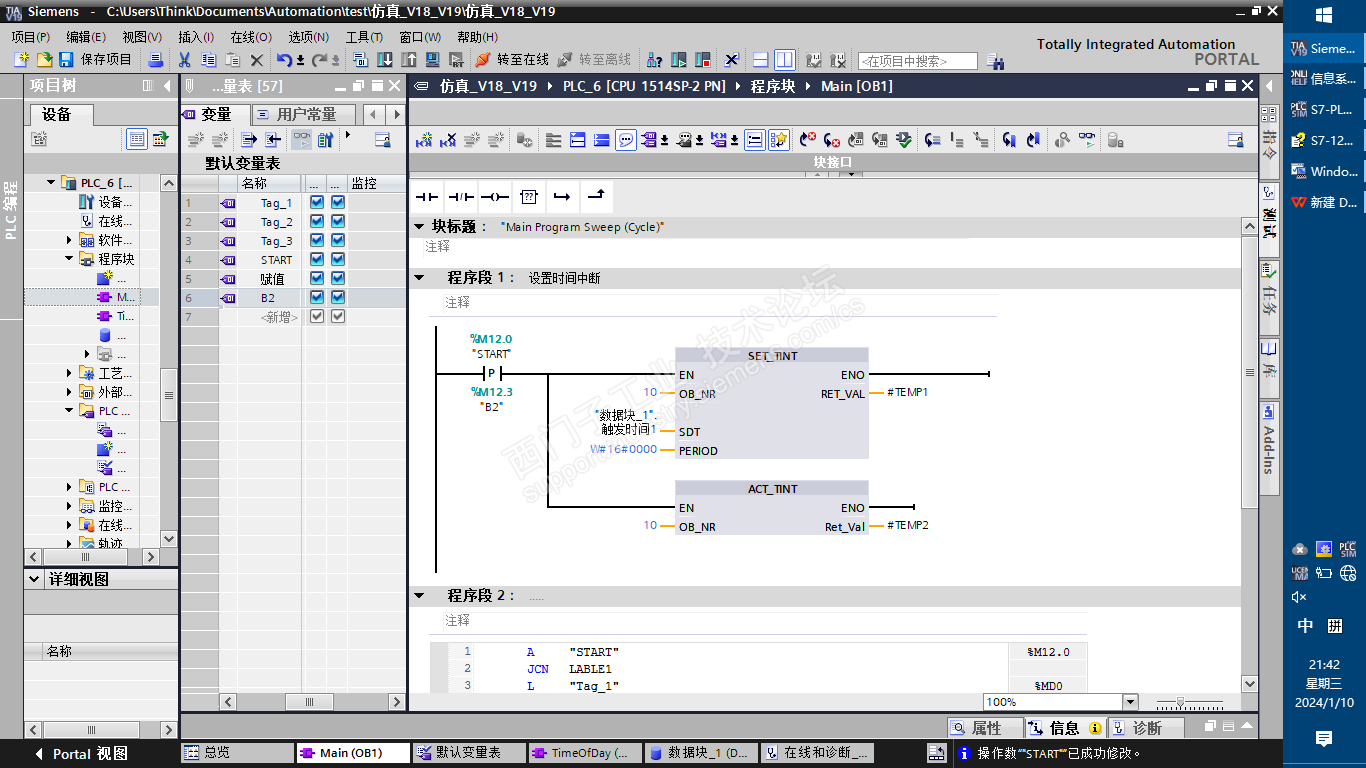Viewport: 1366px width, 768px height.
Task: Open the 项目(P) menu
Action: [x=30, y=37]
